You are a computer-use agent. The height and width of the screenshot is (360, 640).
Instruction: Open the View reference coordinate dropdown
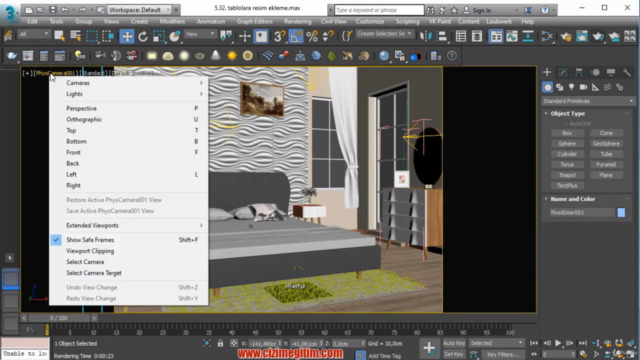click(200, 34)
